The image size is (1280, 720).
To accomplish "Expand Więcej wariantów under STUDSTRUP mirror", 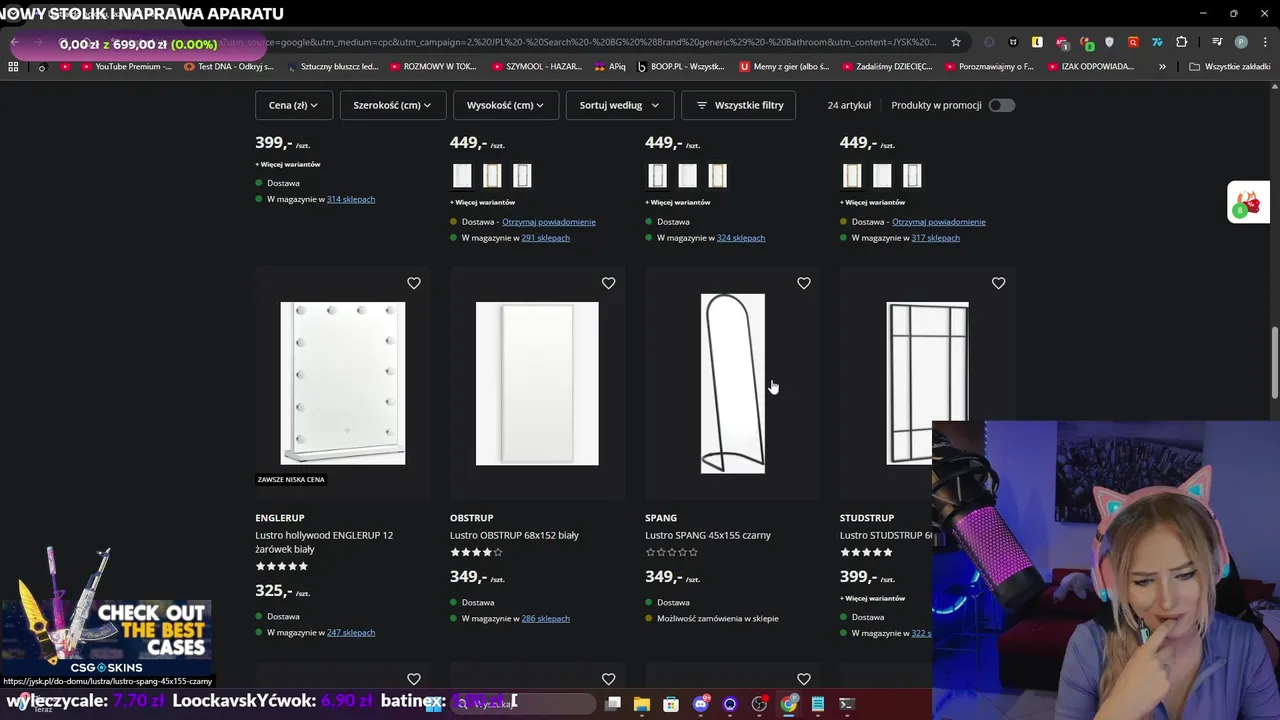I will tap(872, 598).
